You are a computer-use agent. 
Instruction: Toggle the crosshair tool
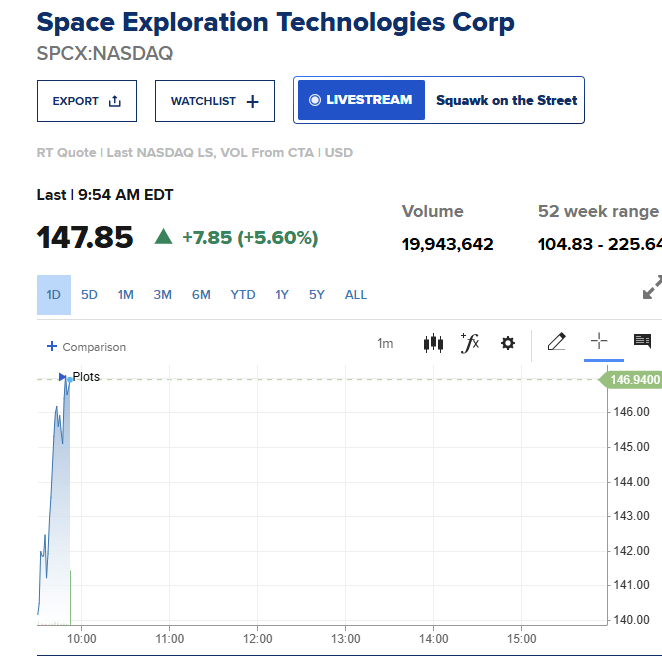click(599, 341)
